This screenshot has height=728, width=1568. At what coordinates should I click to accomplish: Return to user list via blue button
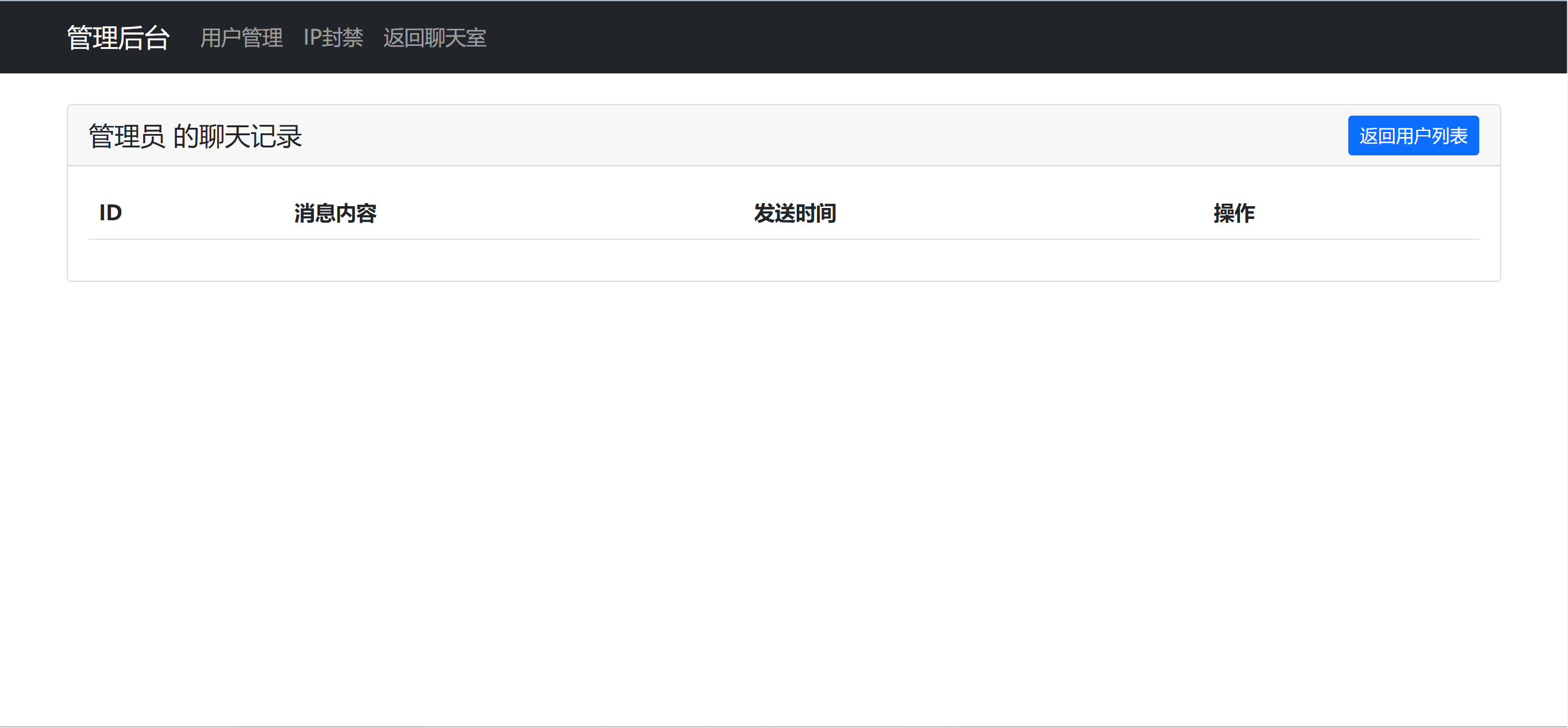[x=1413, y=135]
